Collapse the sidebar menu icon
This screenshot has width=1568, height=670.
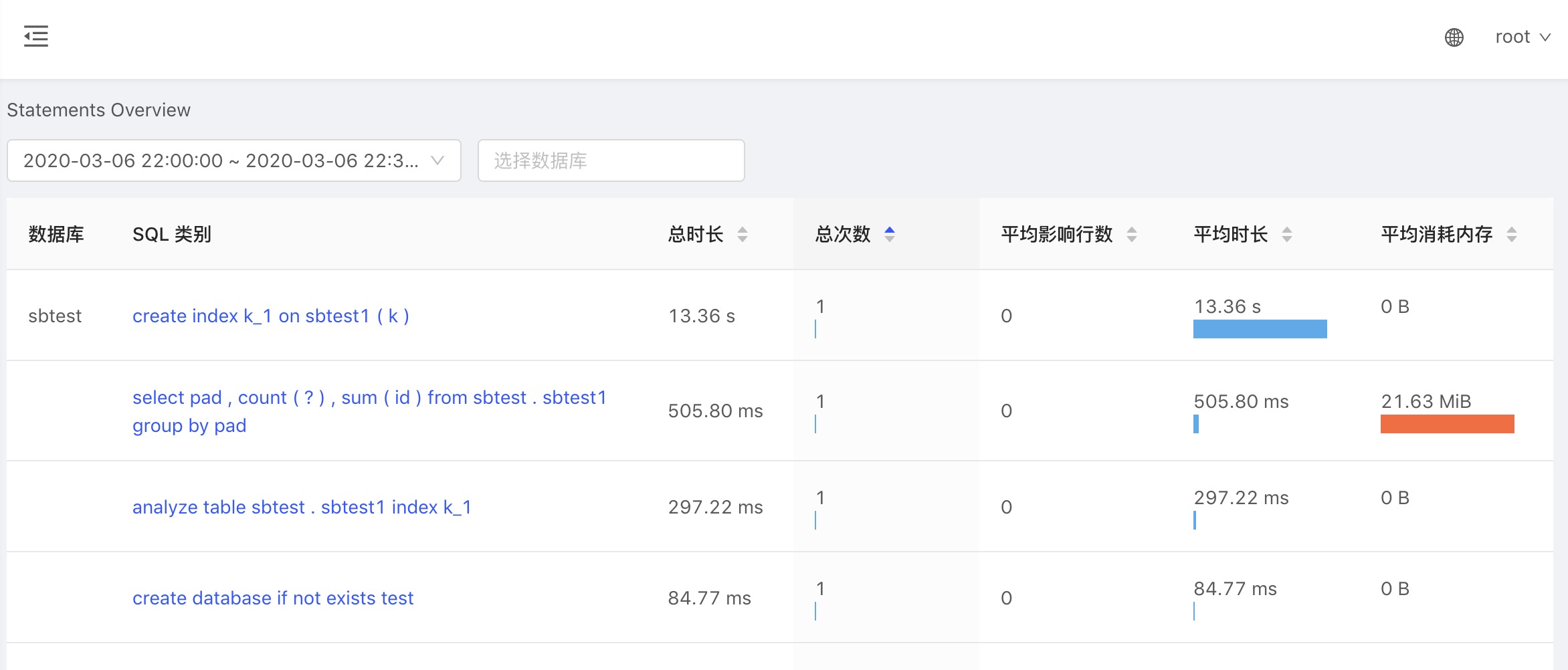[36, 36]
